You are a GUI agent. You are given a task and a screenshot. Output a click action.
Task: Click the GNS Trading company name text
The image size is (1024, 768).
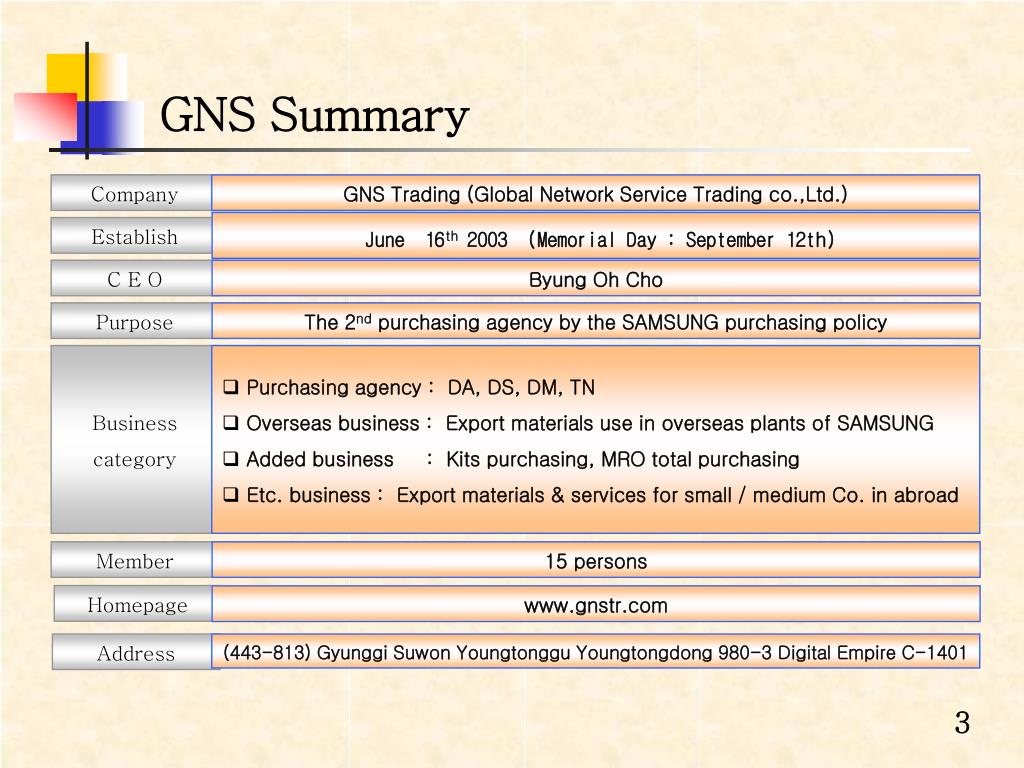pyautogui.click(x=595, y=194)
